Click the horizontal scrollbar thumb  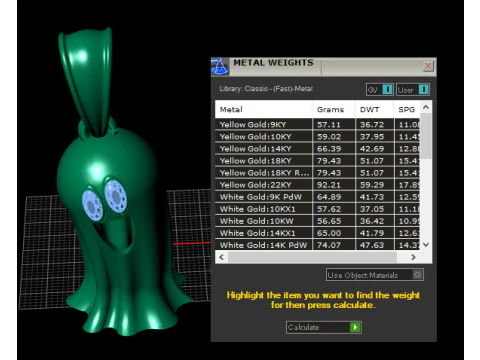click(312, 257)
